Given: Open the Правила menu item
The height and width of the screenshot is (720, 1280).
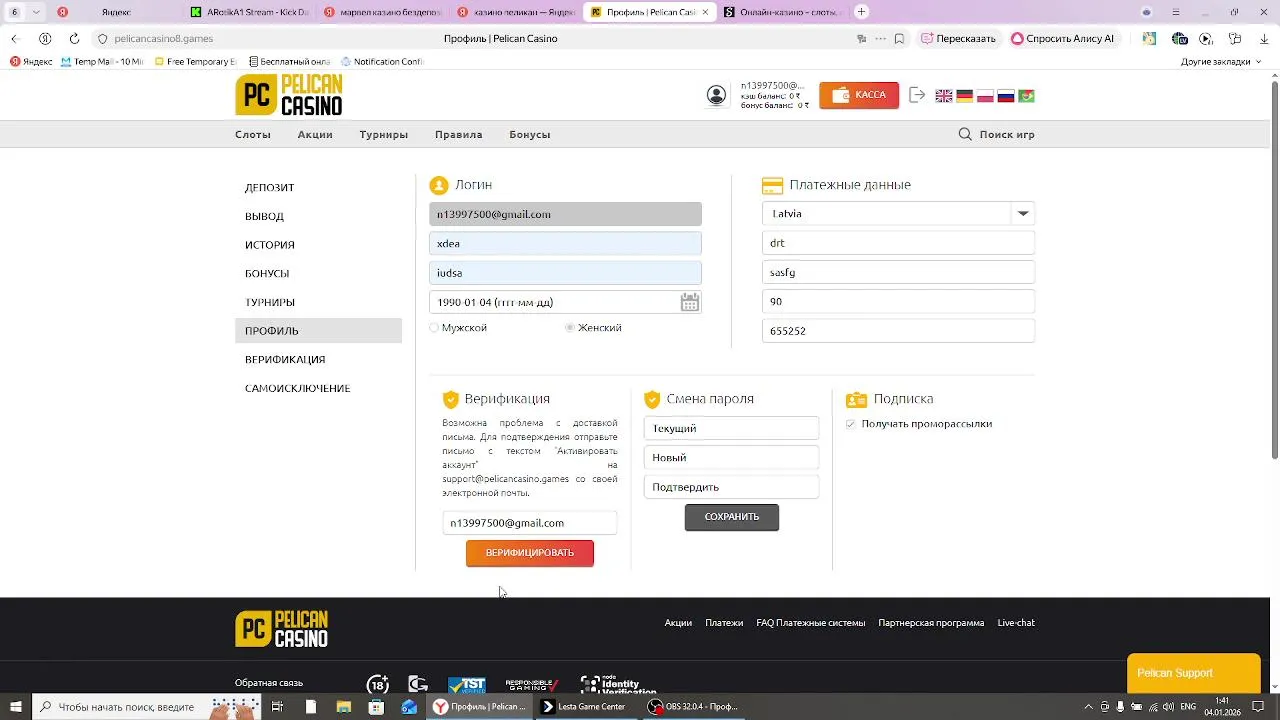Looking at the screenshot, I should 459,134.
